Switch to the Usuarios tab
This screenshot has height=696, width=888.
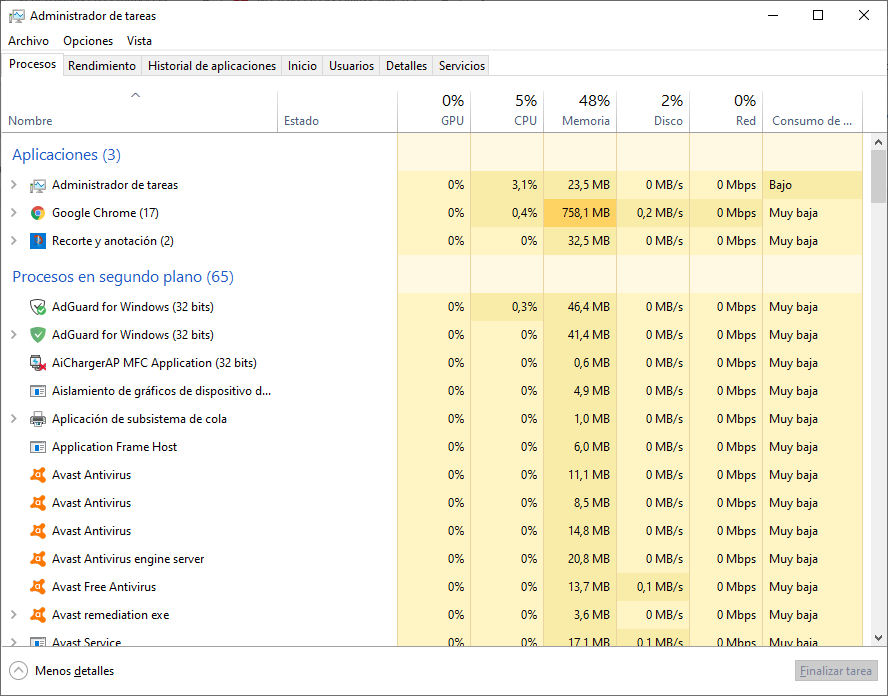point(351,66)
